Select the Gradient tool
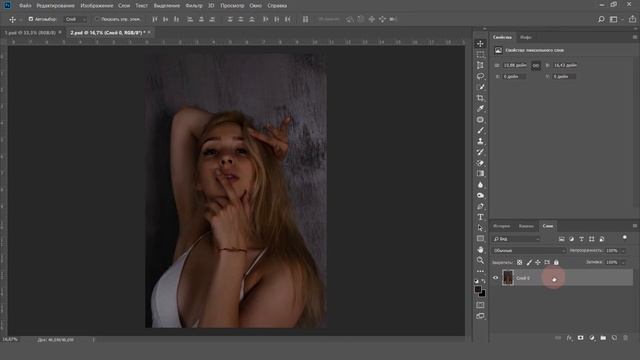The image size is (640, 360). point(480,173)
